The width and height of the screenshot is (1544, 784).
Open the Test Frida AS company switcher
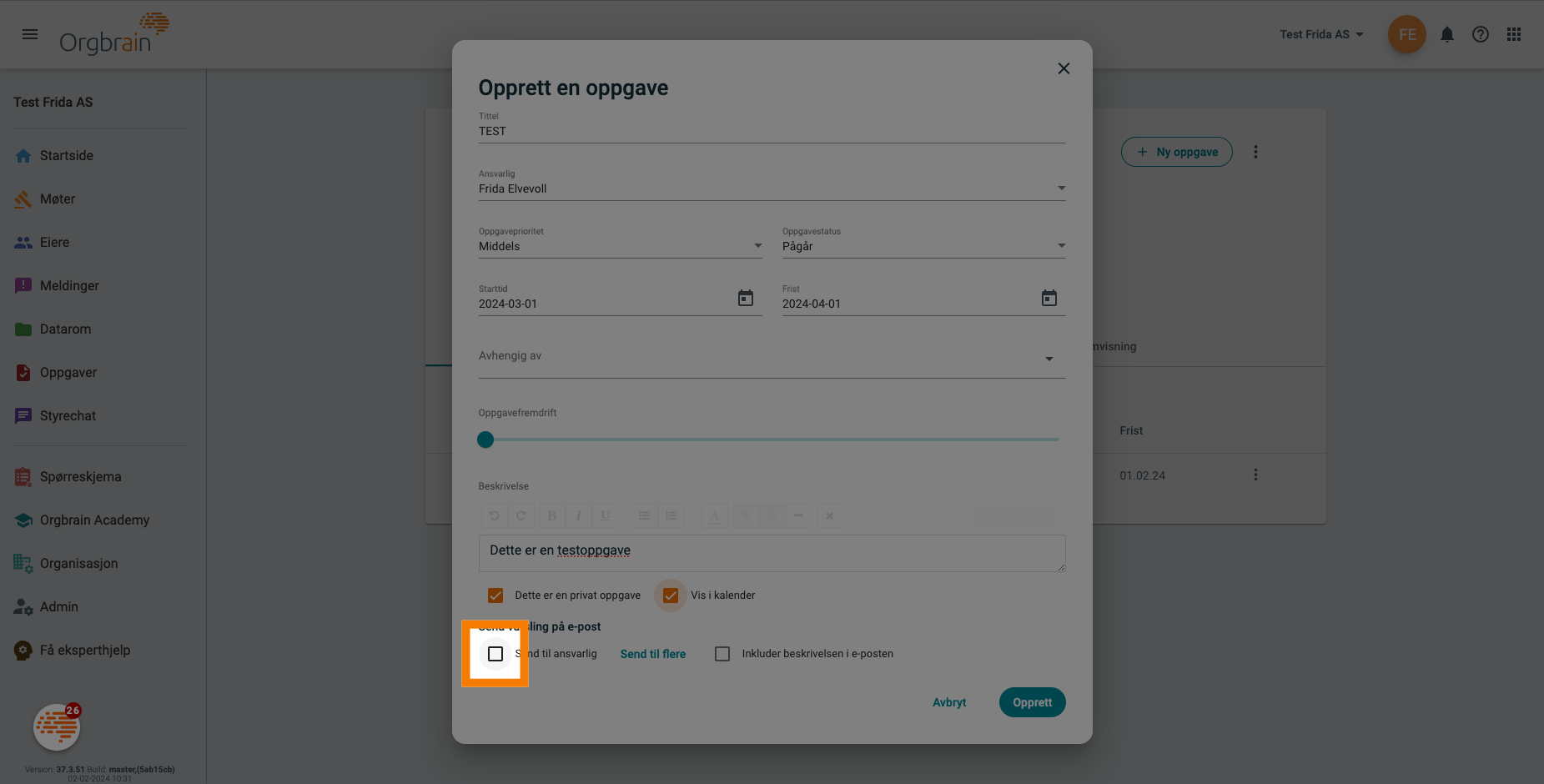pos(1322,34)
